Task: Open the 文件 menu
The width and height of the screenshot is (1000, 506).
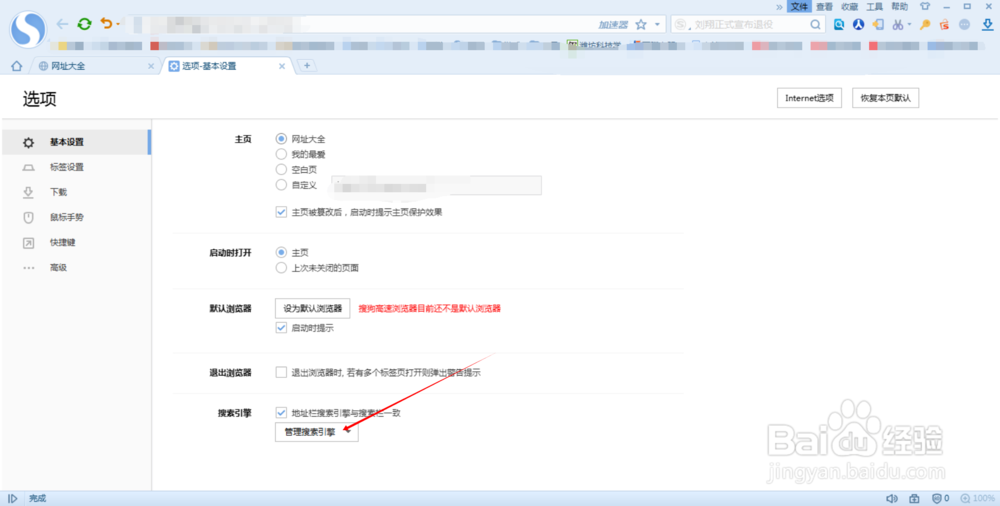Action: pyautogui.click(x=799, y=6)
